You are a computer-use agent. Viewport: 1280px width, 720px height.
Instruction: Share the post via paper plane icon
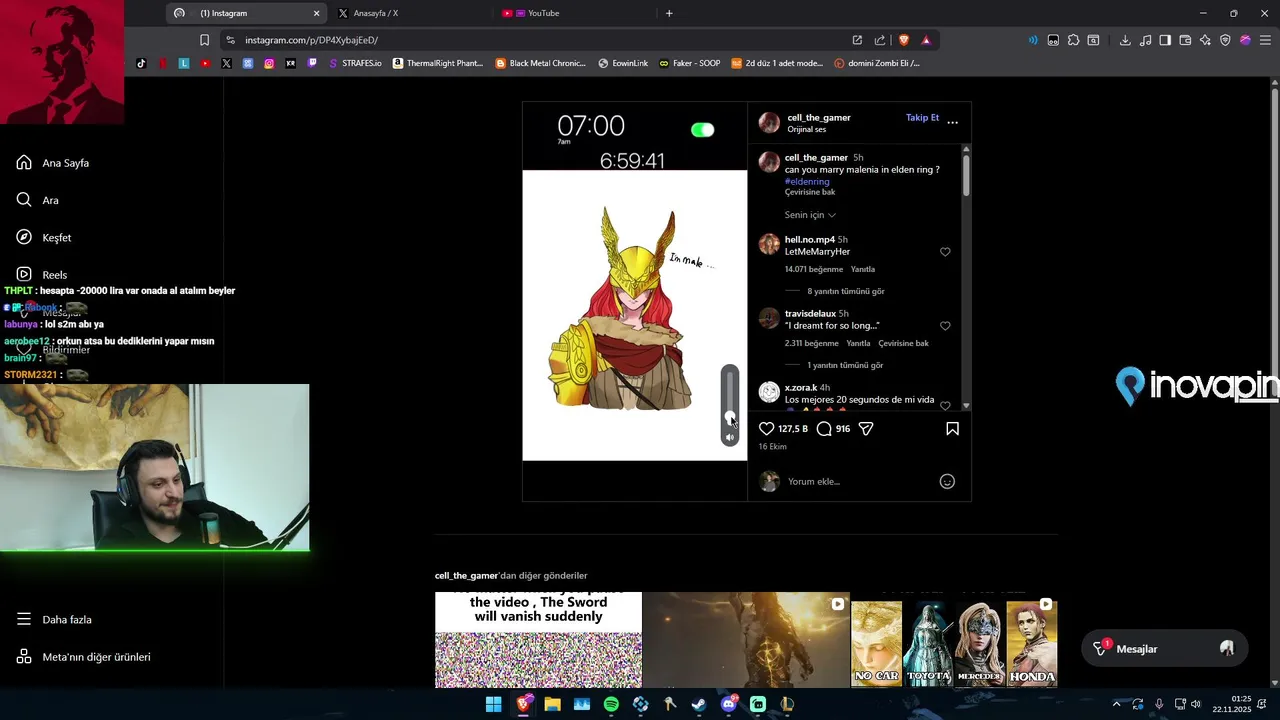click(866, 428)
